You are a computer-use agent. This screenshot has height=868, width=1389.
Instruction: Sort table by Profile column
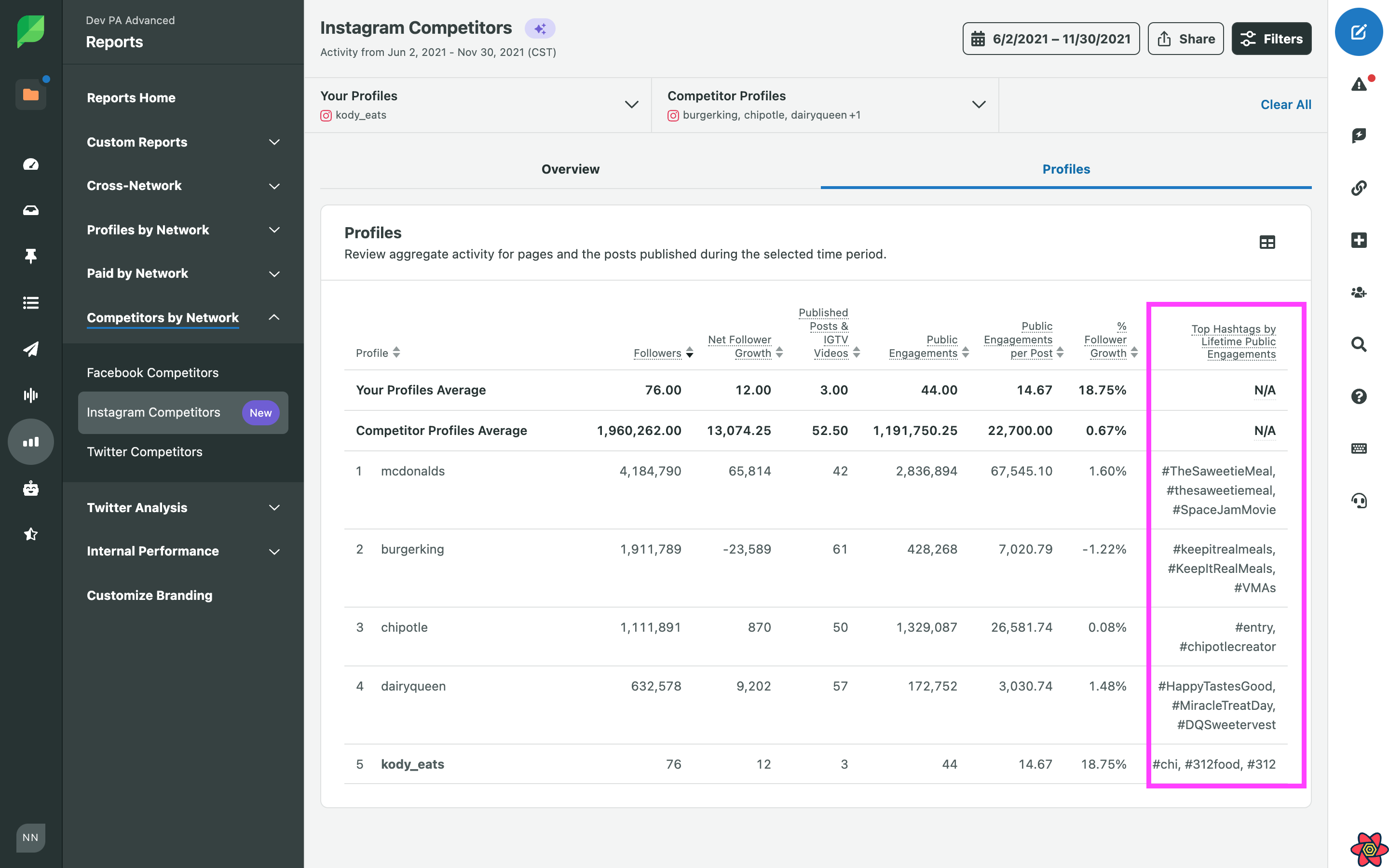378,353
